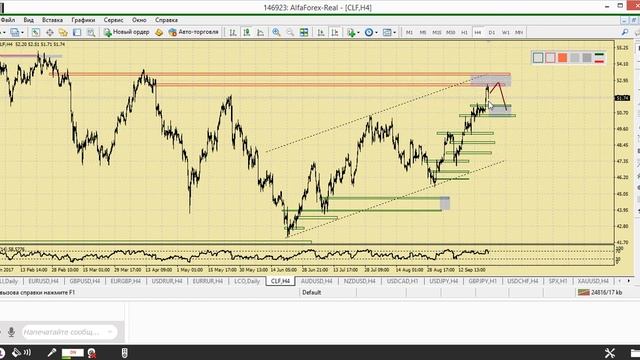This screenshot has height=360, width=640.
Task: Open the Вид menu
Action: point(29,20)
